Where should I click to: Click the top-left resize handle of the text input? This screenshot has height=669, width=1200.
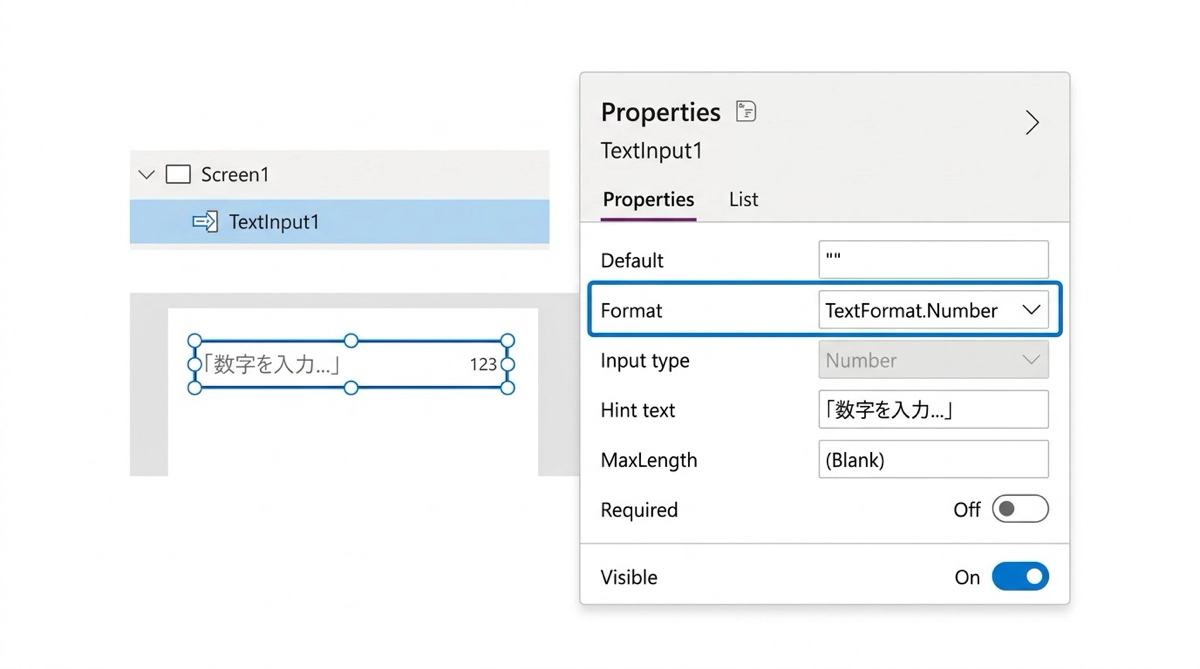(x=195, y=341)
